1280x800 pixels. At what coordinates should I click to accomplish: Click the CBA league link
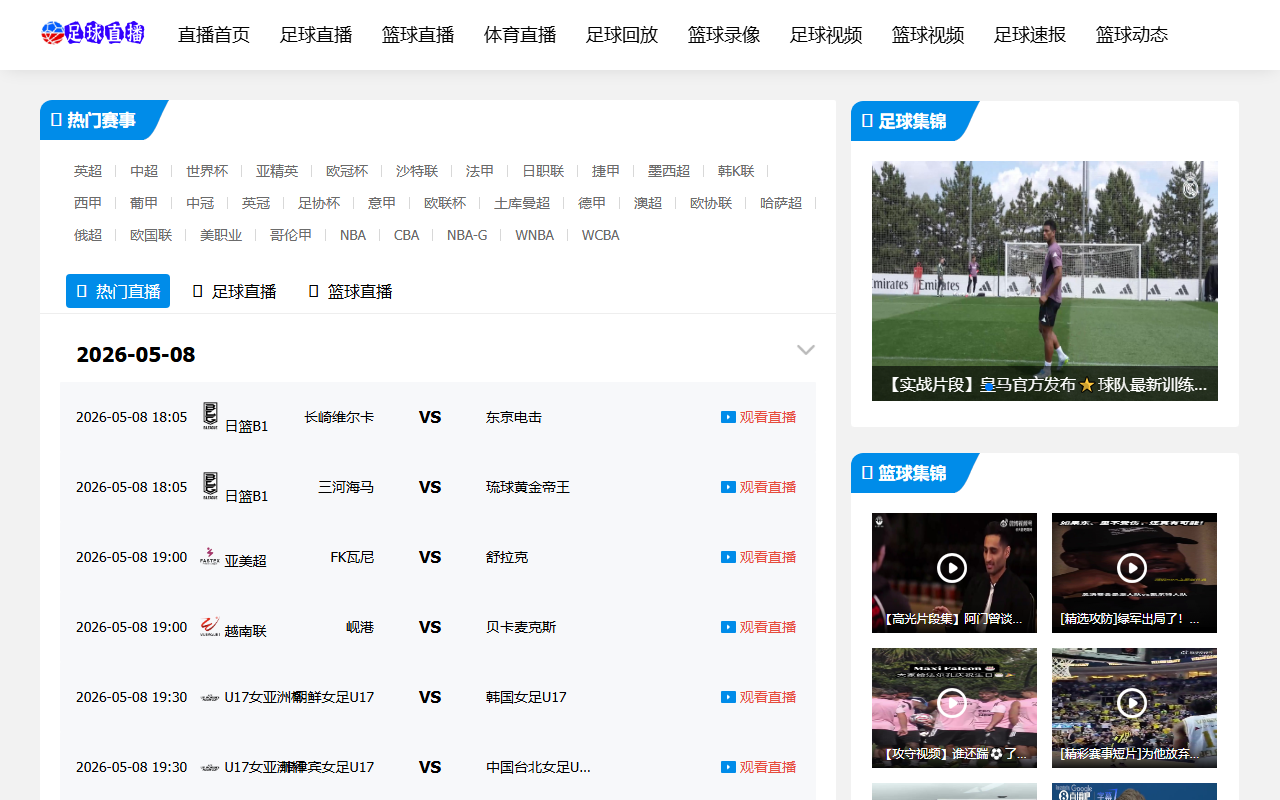tap(407, 235)
